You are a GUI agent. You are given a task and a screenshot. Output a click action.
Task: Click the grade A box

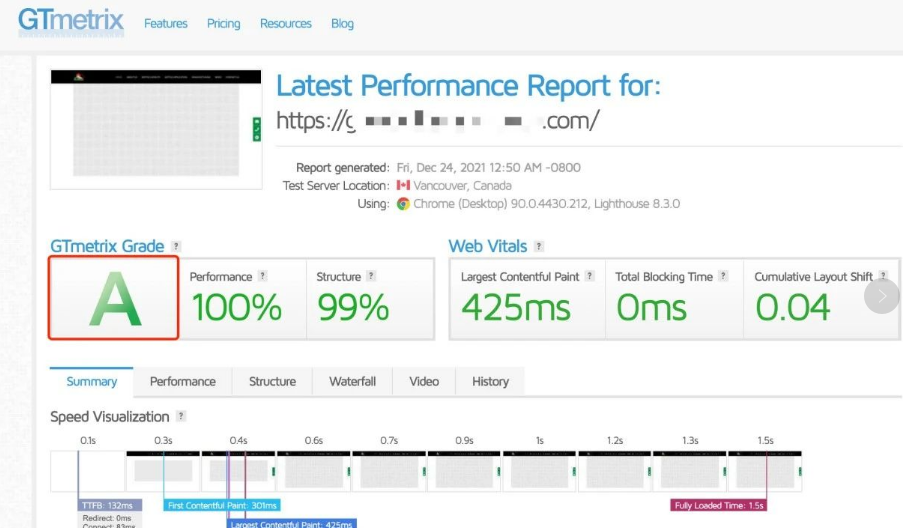click(113, 298)
